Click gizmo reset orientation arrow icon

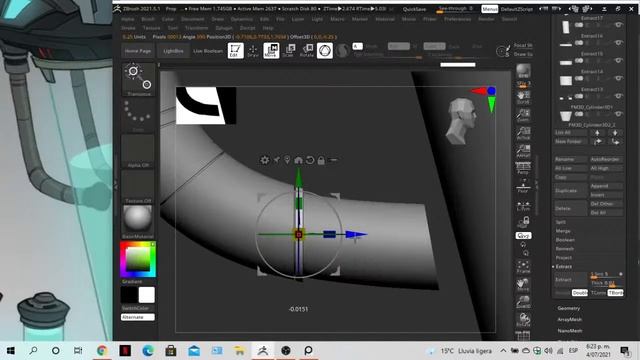coord(310,160)
